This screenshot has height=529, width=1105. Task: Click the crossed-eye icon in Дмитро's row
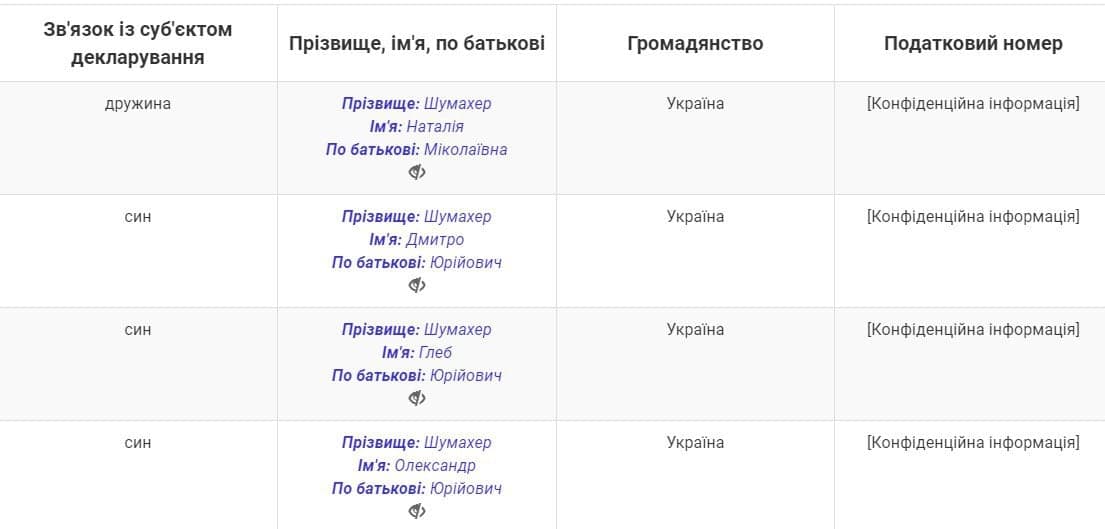416,285
